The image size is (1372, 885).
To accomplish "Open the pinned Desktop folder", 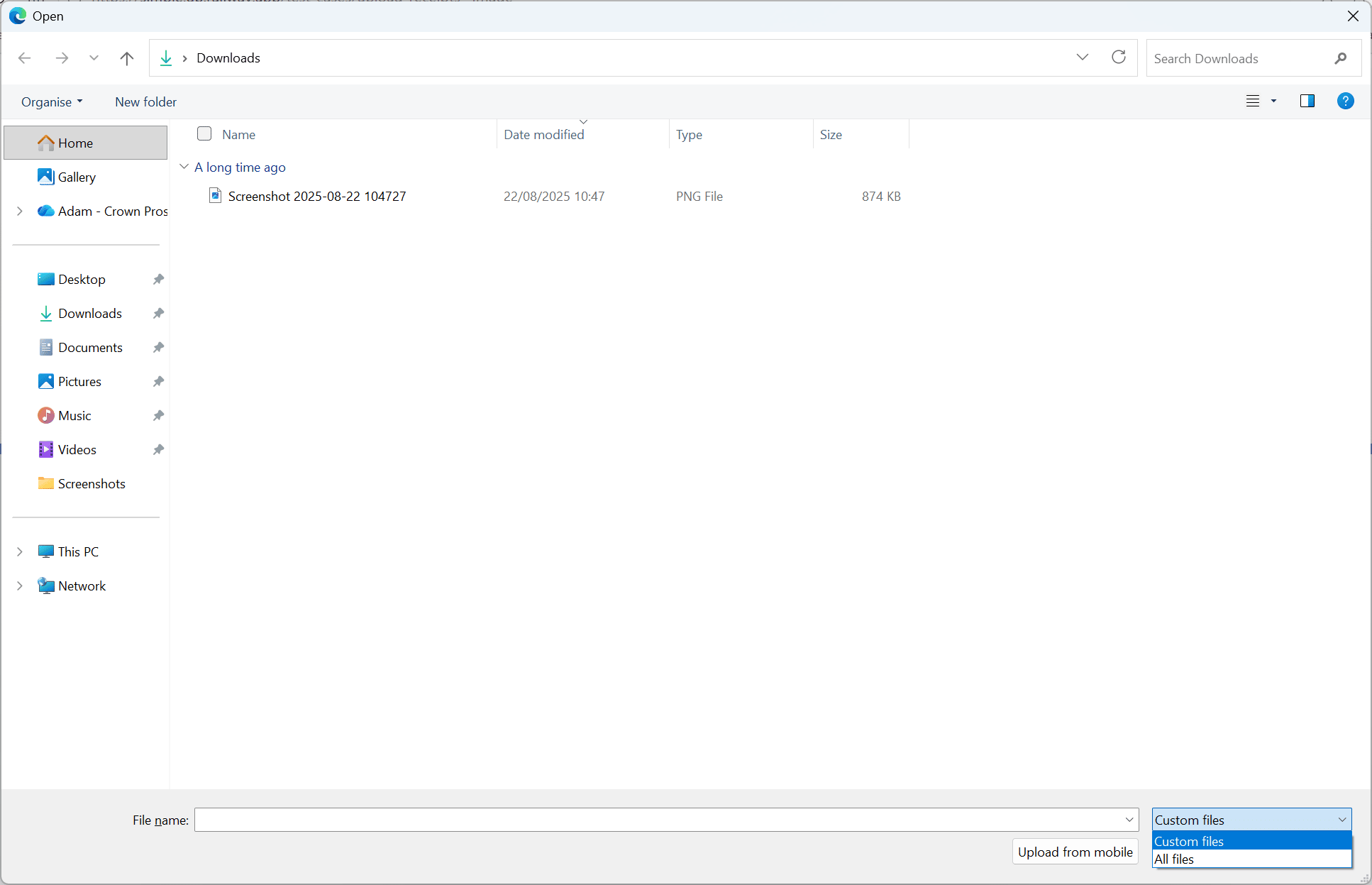I will click(82, 280).
